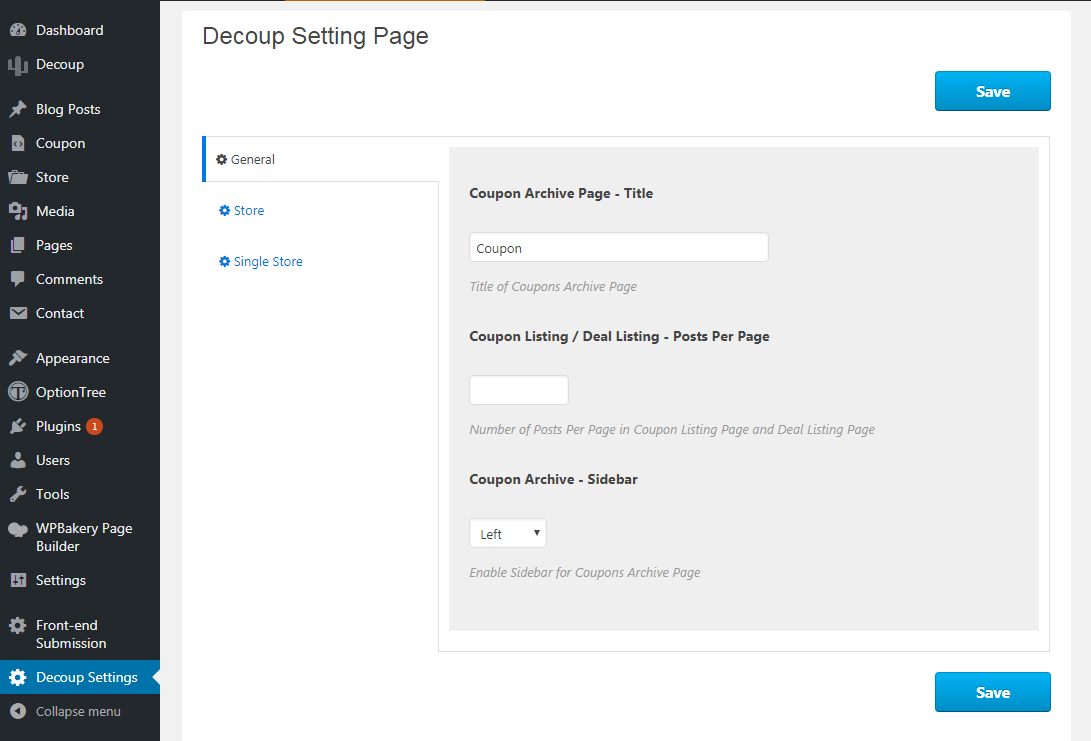
Task: Switch to the Store settings tab
Action: point(247,210)
